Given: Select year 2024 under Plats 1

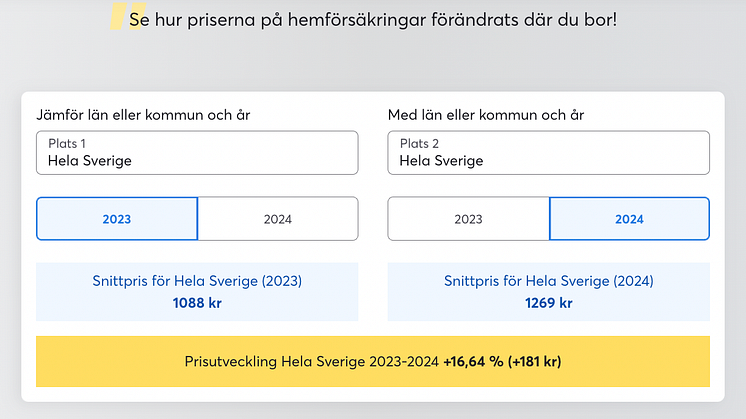Looking at the screenshot, I should click(277, 219).
